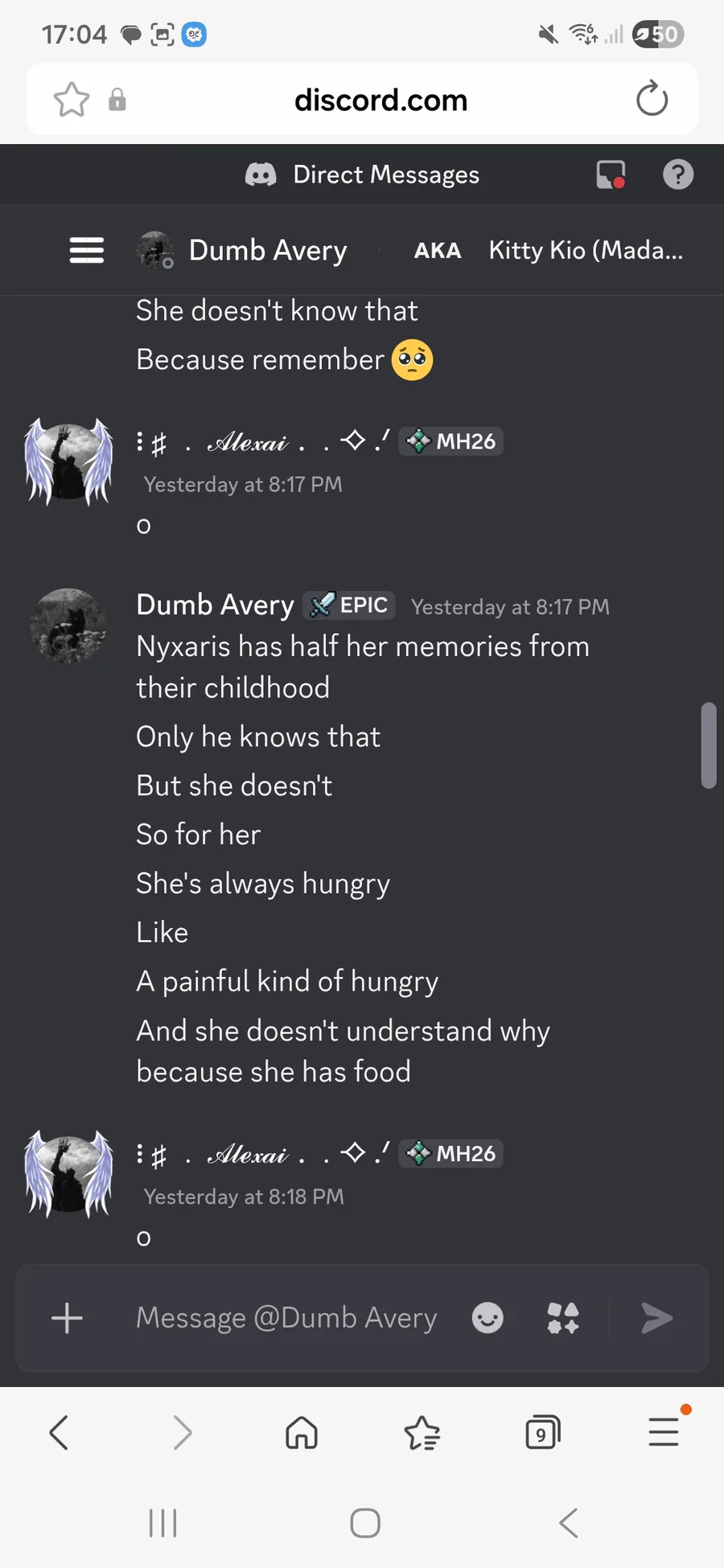Open the browser main menu
The height and width of the screenshot is (1568, 724).
pyautogui.click(x=664, y=1431)
